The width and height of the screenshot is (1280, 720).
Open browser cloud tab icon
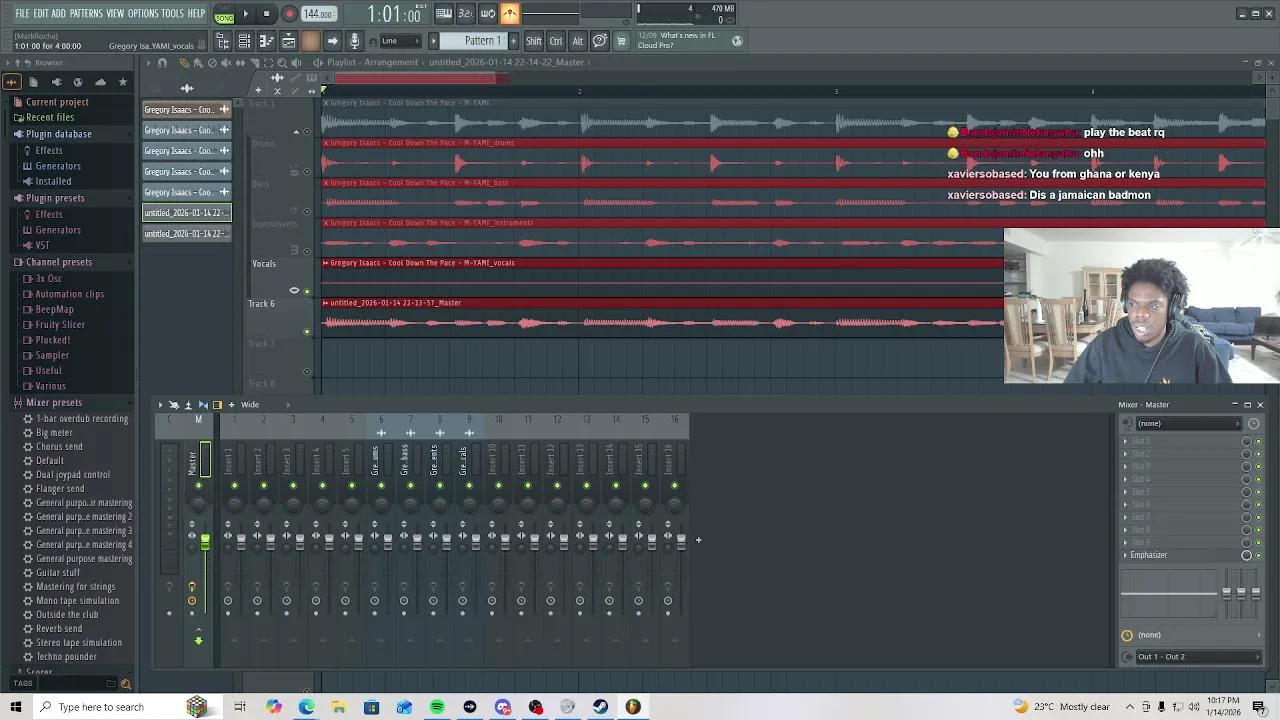point(100,82)
